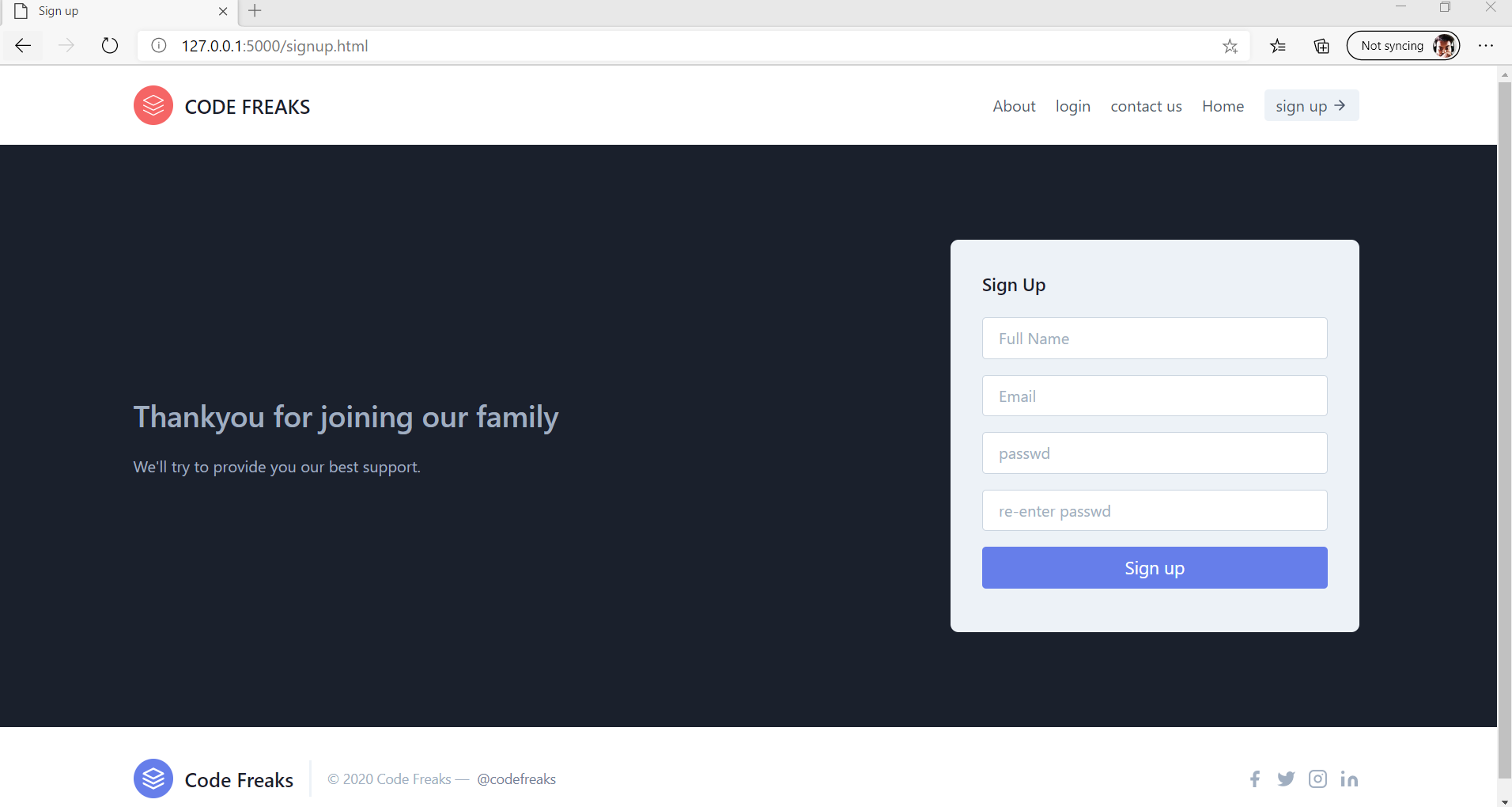The width and height of the screenshot is (1512, 807).
Task: Open the browser settings menu
Action: [x=1487, y=45]
